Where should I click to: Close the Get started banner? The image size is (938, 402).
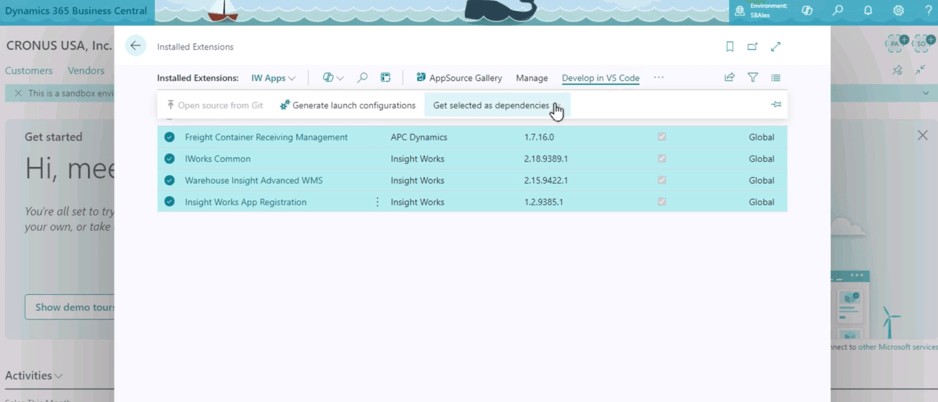922,136
